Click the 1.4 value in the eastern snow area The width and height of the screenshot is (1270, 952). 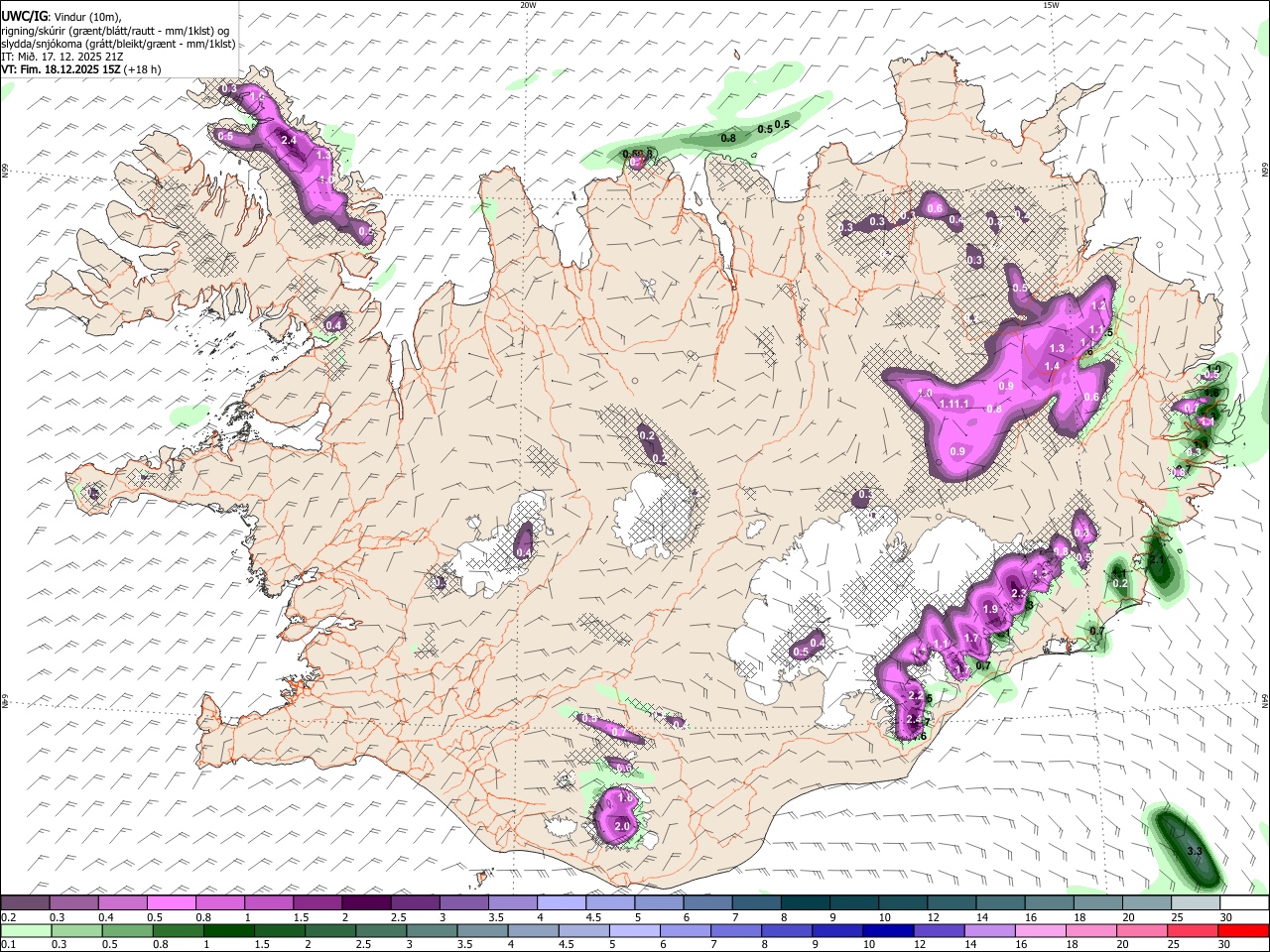click(1053, 366)
